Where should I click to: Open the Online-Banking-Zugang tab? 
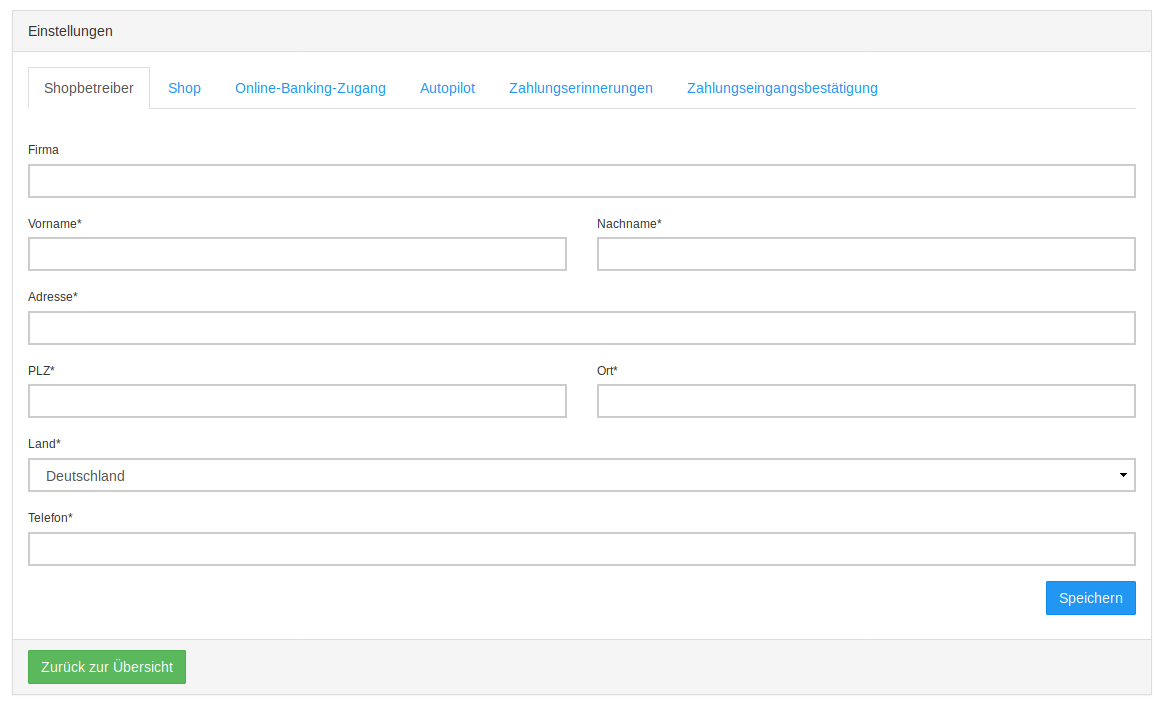pyautogui.click(x=310, y=88)
